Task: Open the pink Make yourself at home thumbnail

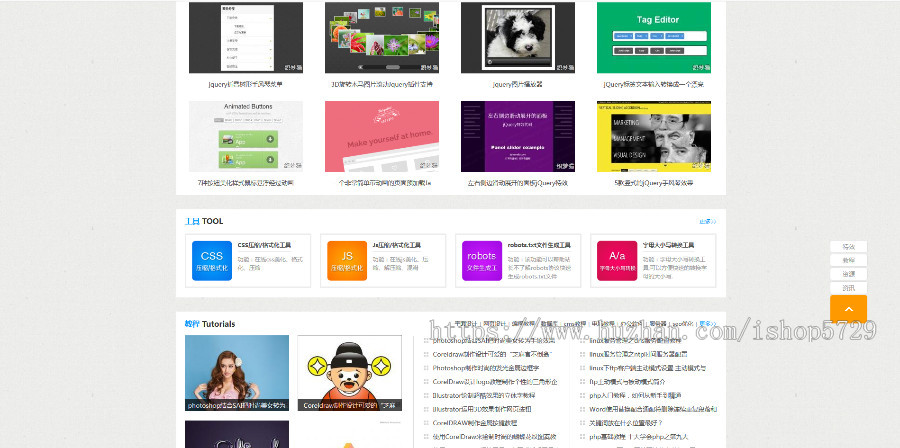Action: (382, 137)
